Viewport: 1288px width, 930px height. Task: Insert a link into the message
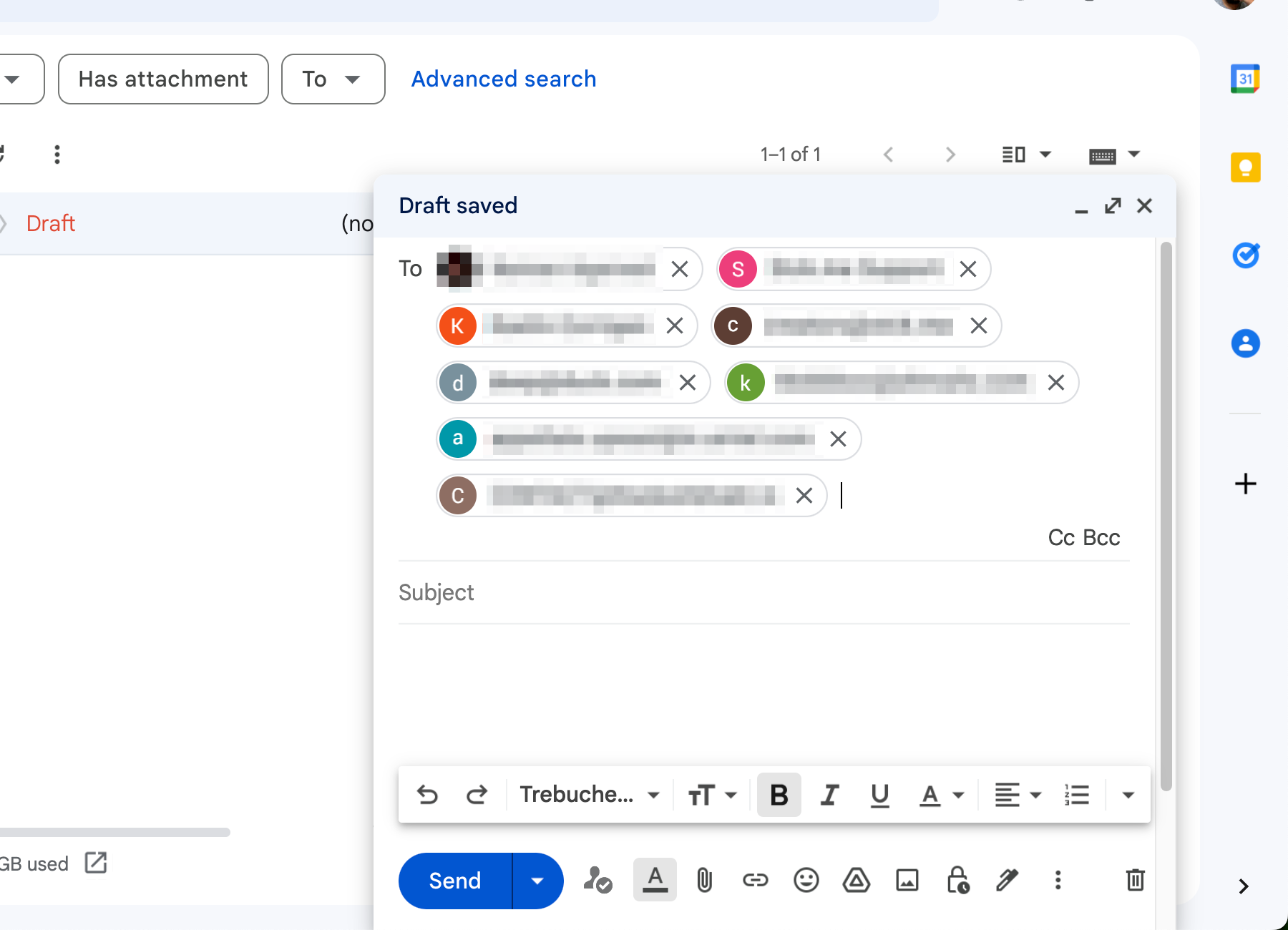coord(756,881)
